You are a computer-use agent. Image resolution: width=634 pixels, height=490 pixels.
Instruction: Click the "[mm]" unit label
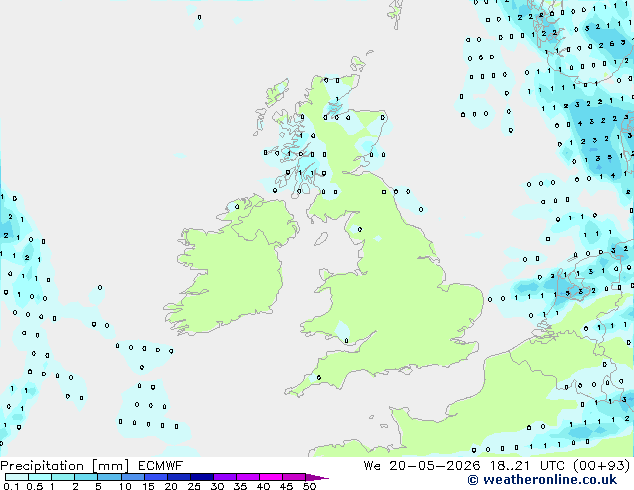(110, 466)
